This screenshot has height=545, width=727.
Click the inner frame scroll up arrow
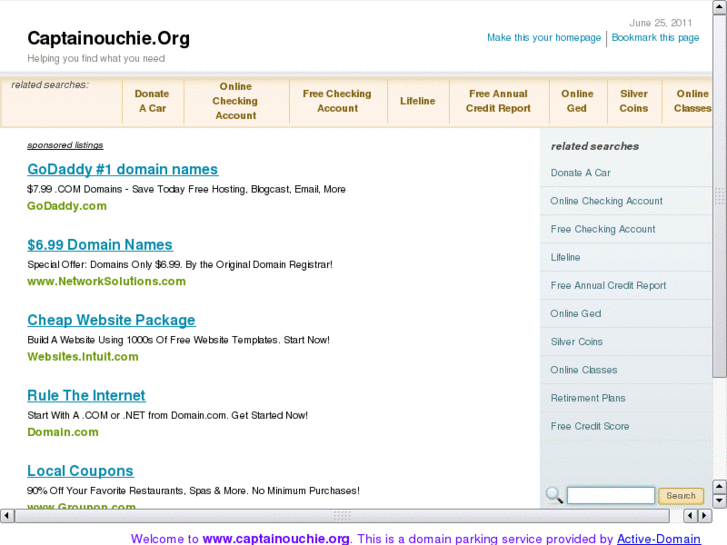pyautogui.click(x=720, y=486)
